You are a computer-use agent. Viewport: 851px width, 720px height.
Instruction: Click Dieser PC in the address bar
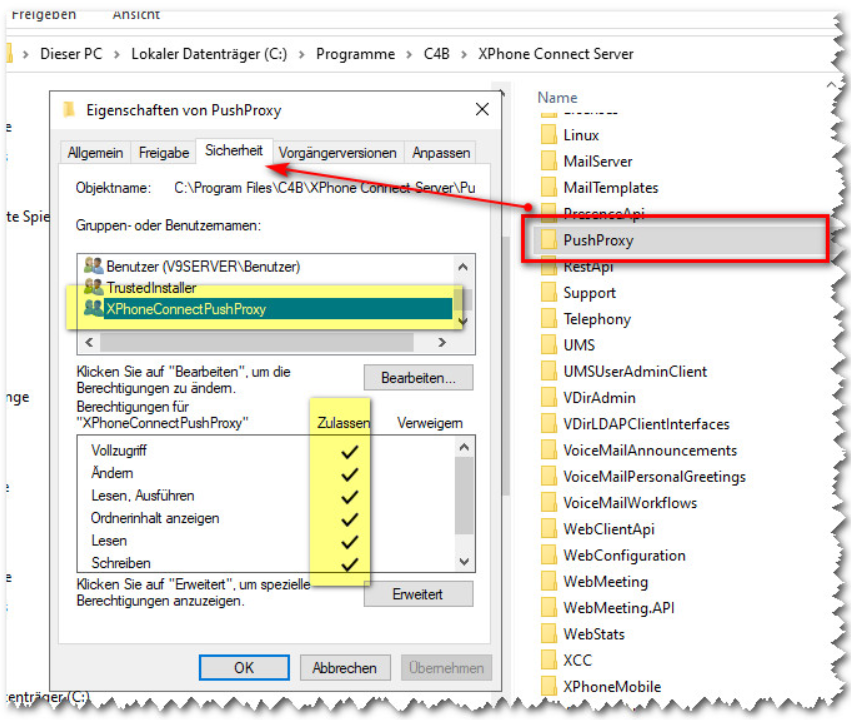(x=71, y=54)
